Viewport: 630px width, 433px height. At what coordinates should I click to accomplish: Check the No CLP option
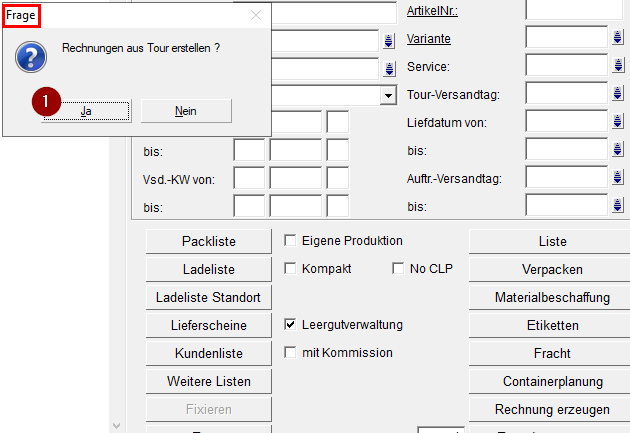(398, 269)
